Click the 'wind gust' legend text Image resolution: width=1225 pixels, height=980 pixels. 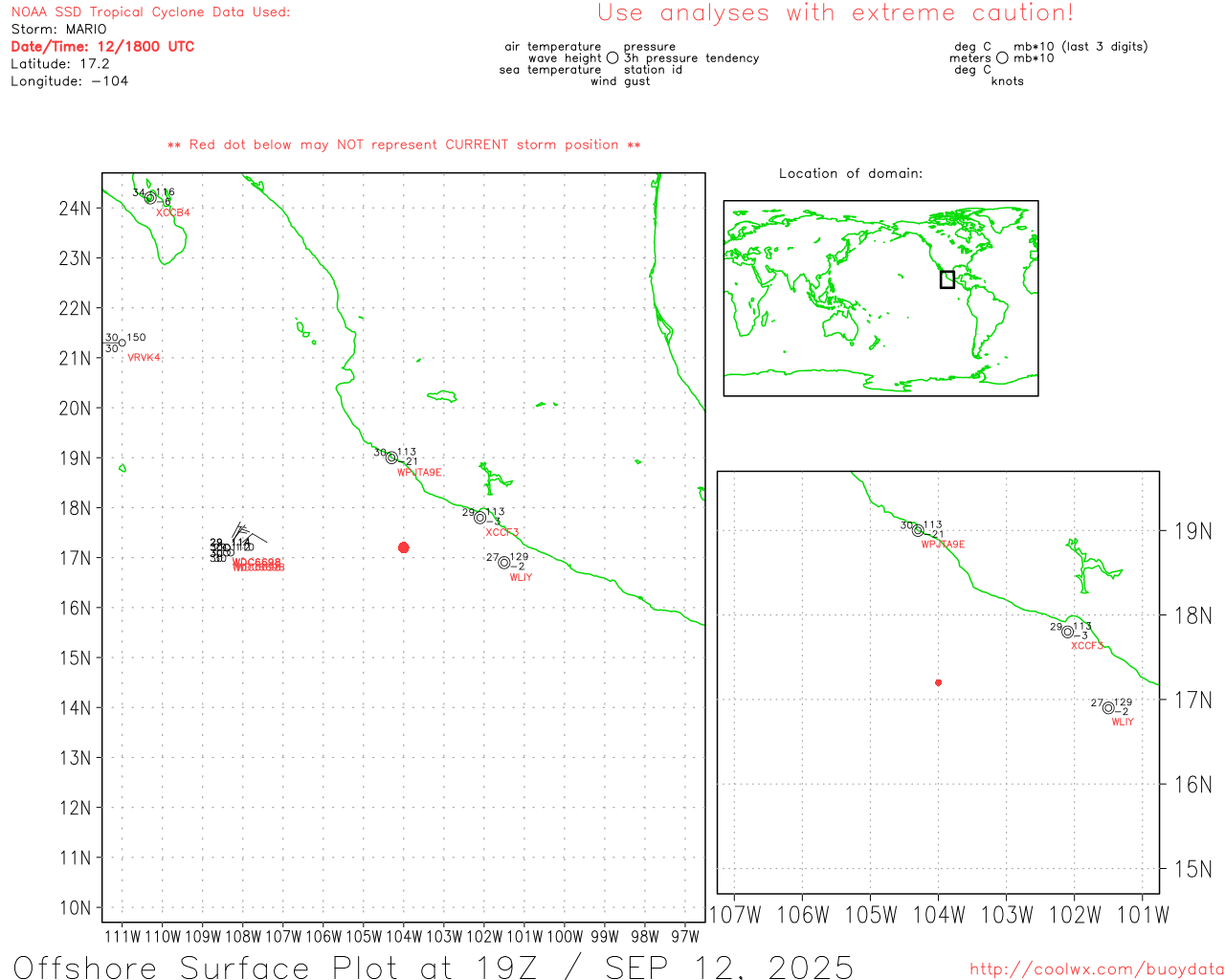pos(620,81)
